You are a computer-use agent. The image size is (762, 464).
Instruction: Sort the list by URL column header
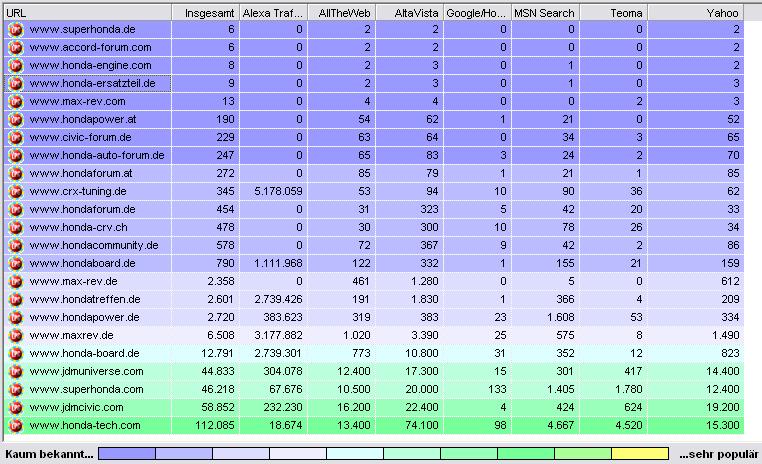[86, 11]
